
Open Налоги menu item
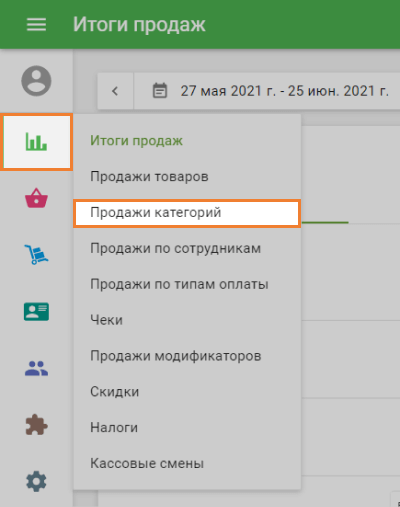(x=187, y=428)
